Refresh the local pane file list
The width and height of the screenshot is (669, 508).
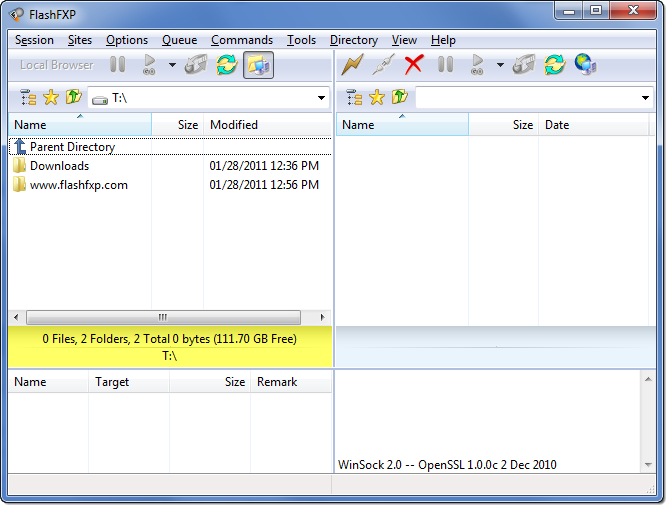tap(227, 65)
